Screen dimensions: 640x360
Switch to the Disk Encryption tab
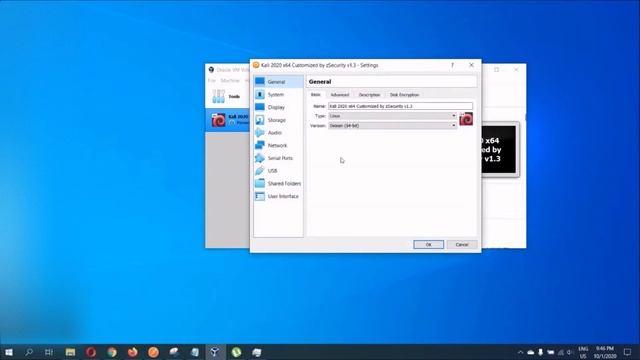coord(404,95)
